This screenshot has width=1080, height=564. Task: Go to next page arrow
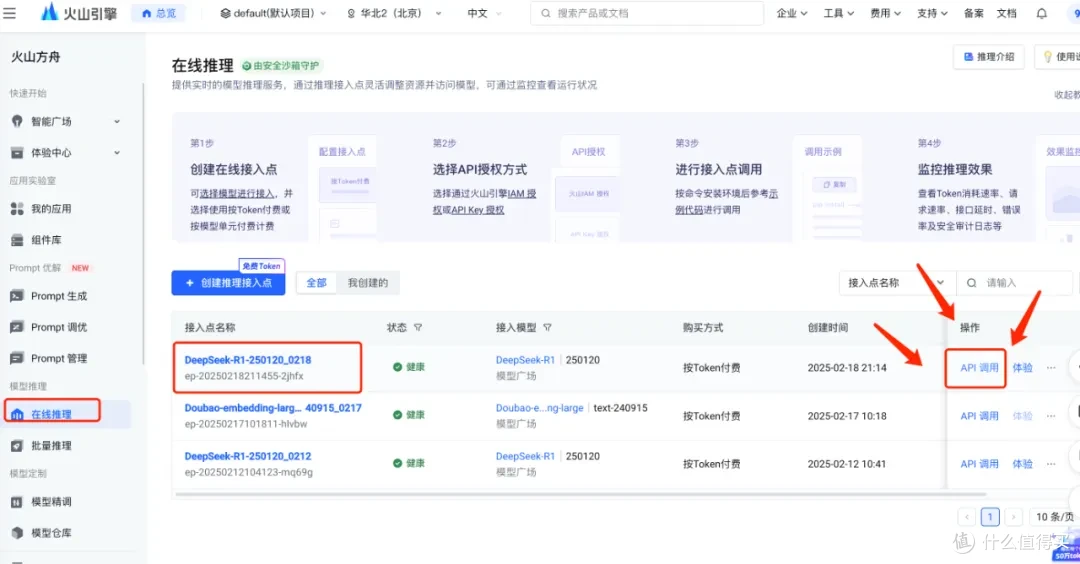[x=1013, y=516]
